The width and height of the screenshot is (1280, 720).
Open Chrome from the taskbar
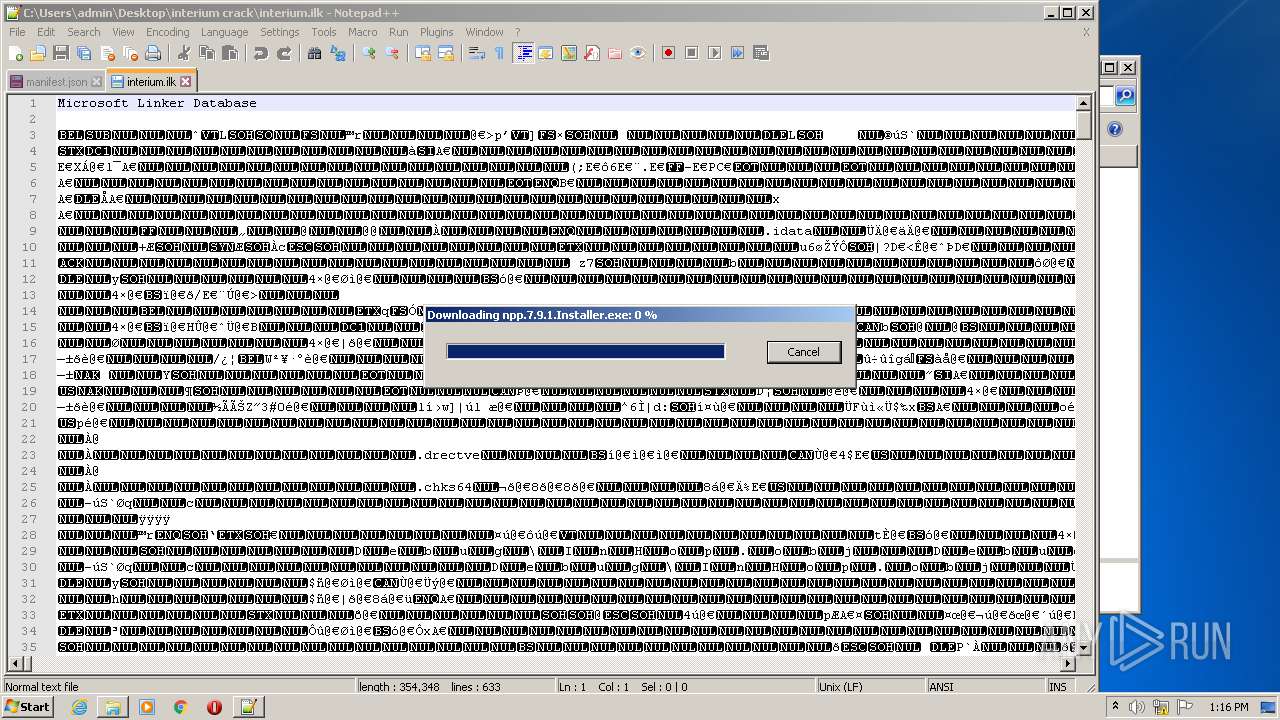pyautogui.click(x=181, y=707)
